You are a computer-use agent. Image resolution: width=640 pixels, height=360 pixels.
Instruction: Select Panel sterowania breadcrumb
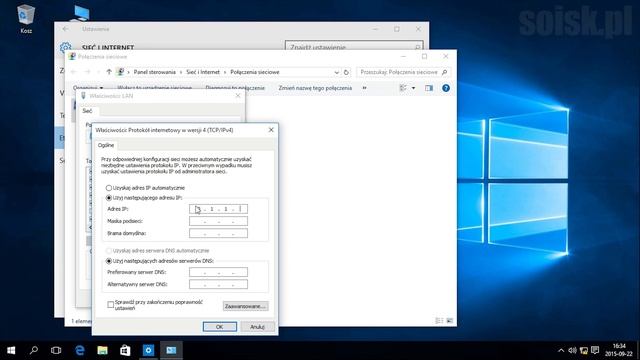(155, 72)
